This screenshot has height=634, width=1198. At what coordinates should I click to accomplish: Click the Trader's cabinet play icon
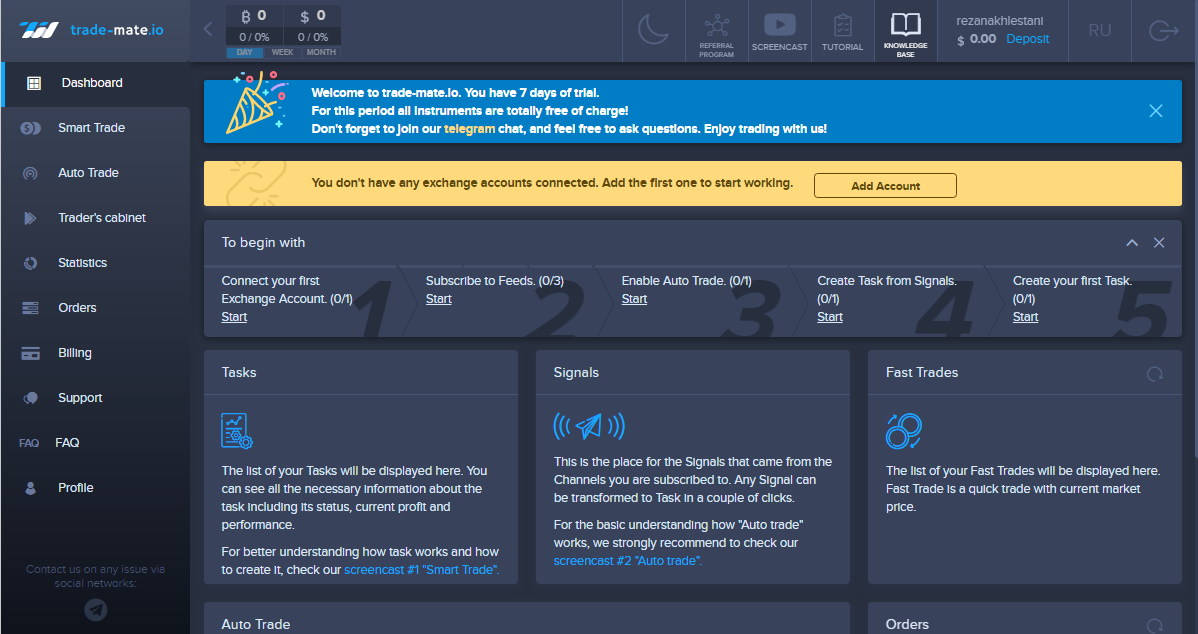30,218
